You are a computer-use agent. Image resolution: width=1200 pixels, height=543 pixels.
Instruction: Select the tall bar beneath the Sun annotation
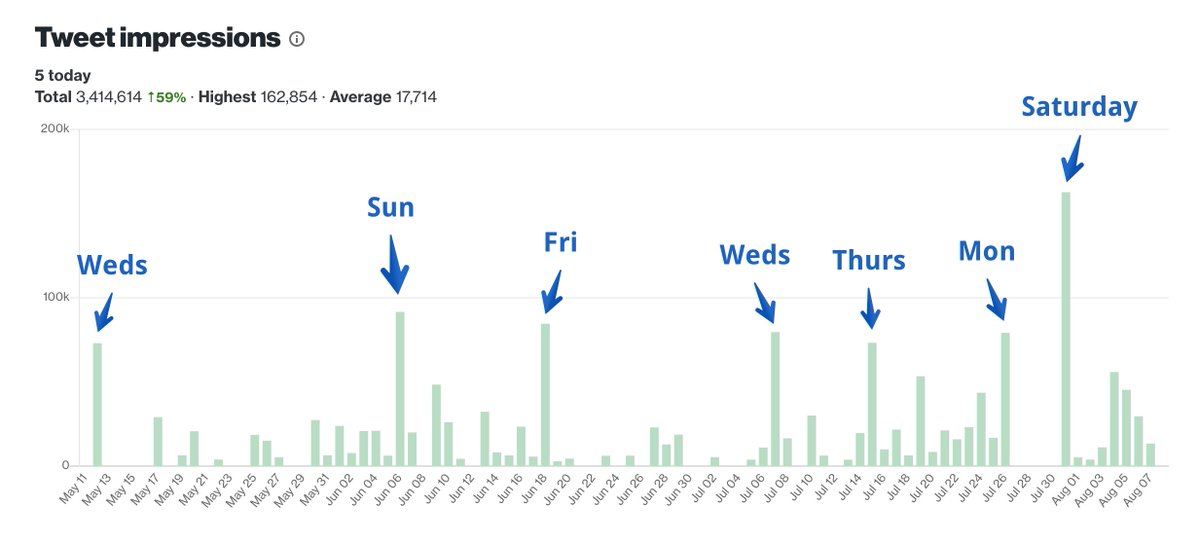(400, 388)
